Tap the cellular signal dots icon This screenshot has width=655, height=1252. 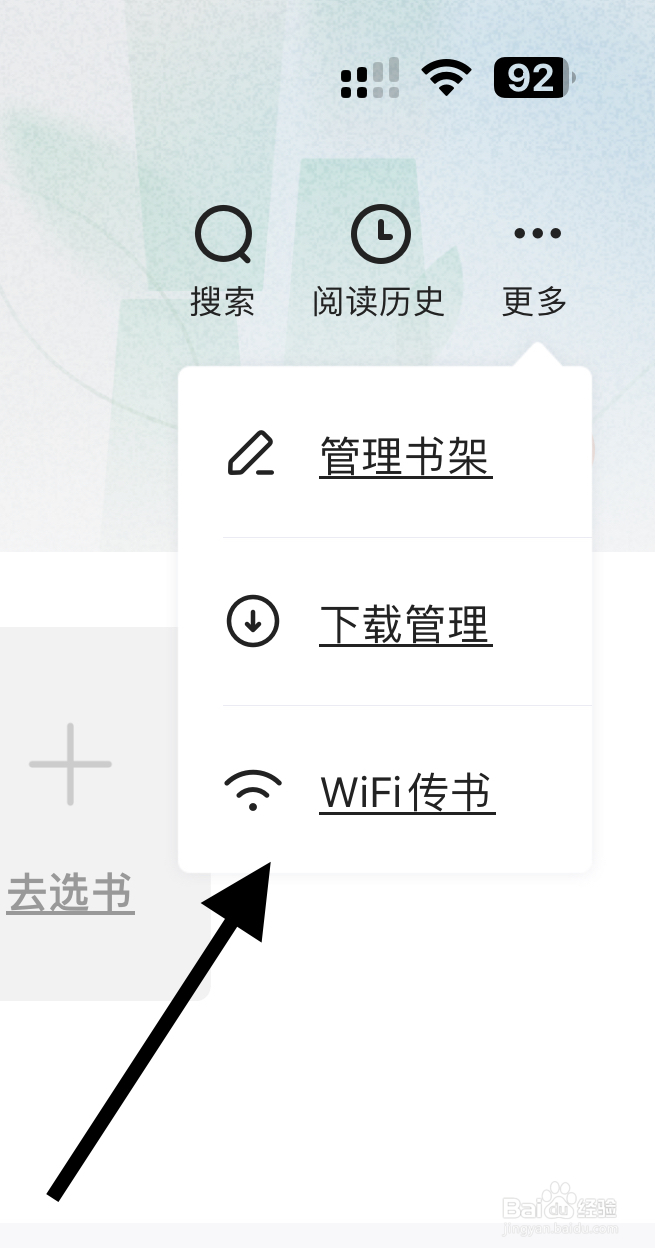tap(369, 78)
